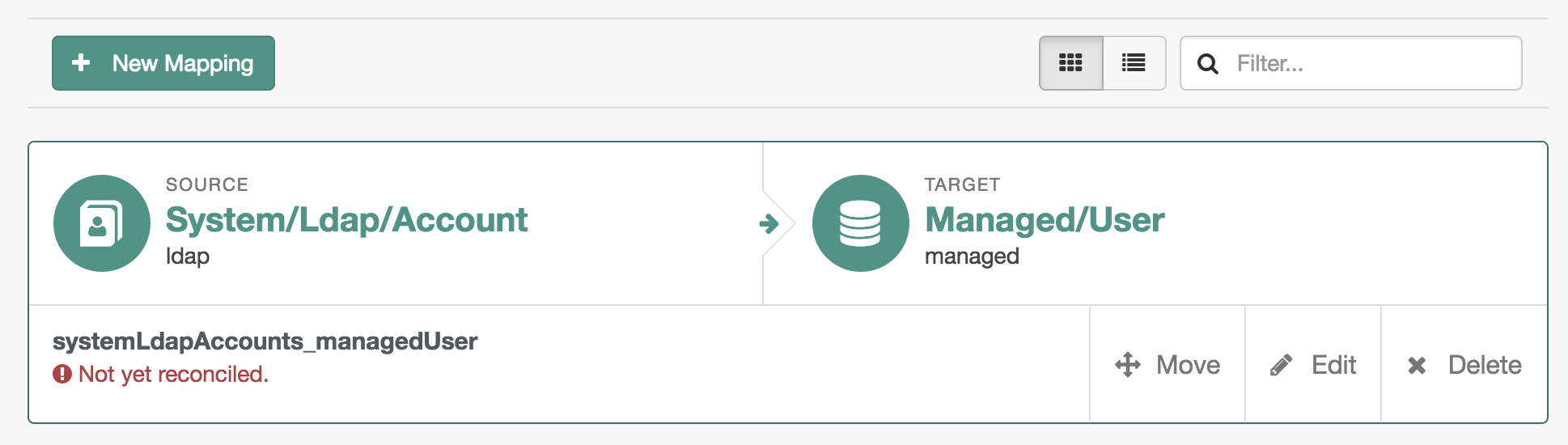Open the System/Ldap/Account source link
The height and width of the screenshot is (445, 1568).
click(346, 219)
